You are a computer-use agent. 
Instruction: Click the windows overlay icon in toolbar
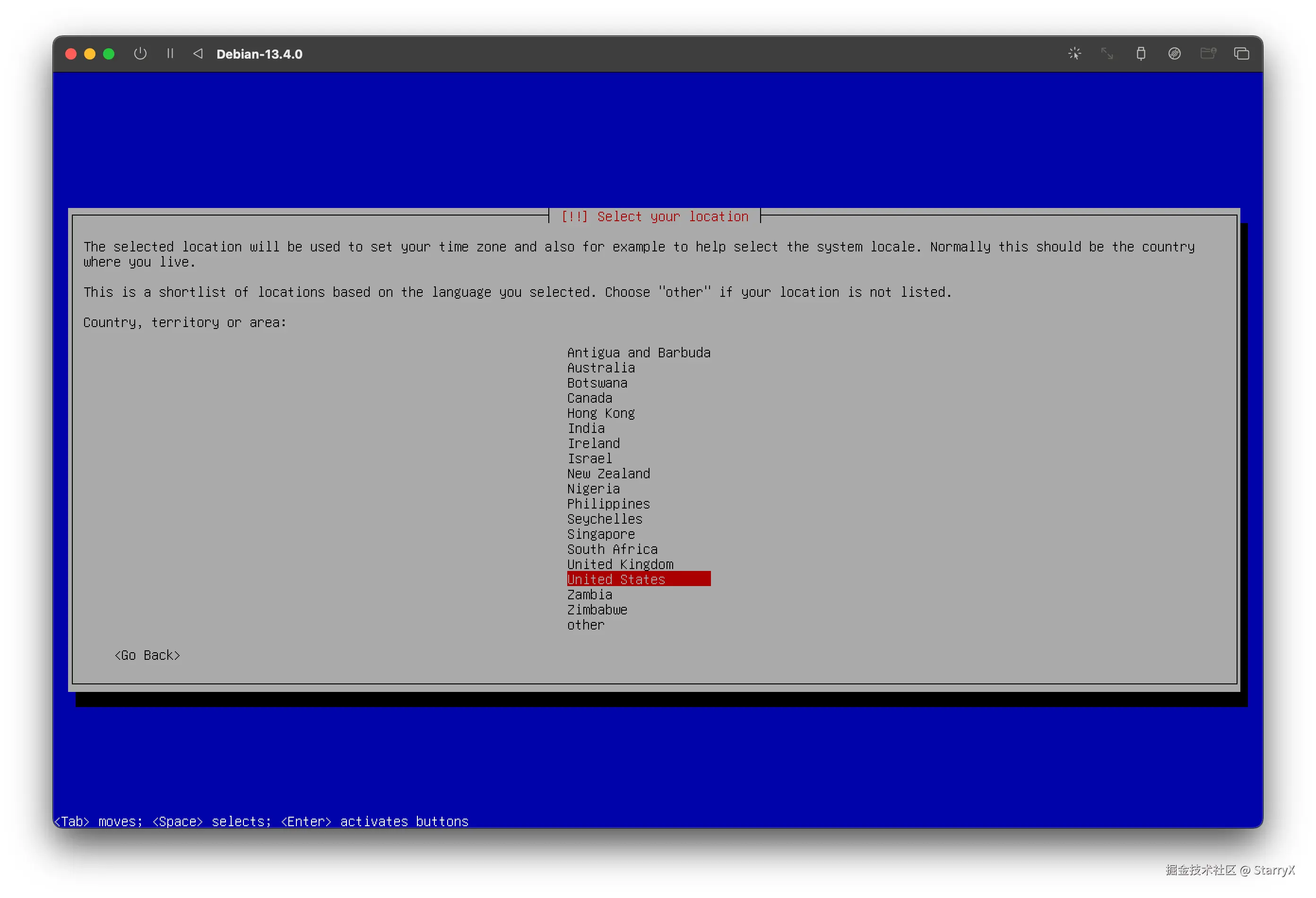tap(1241, 54)
